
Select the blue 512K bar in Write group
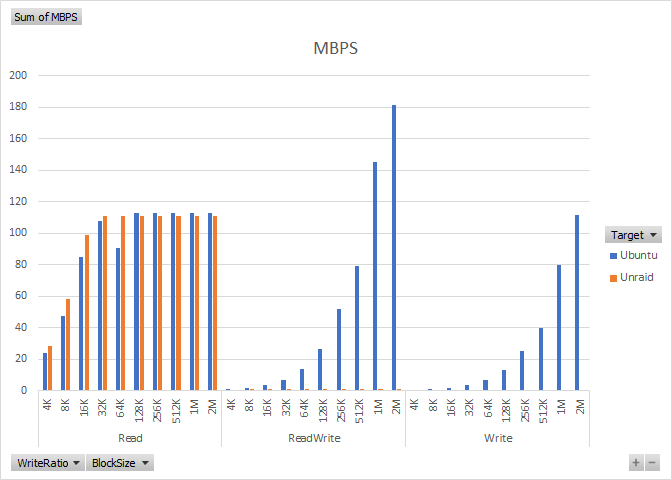[541, 359]
